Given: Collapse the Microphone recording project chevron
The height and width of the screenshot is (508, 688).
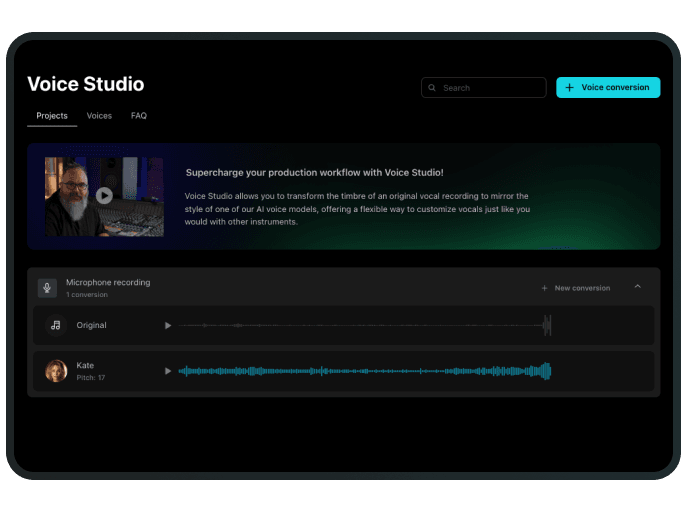Looking at the screenshot, I should tap(638, 287).
